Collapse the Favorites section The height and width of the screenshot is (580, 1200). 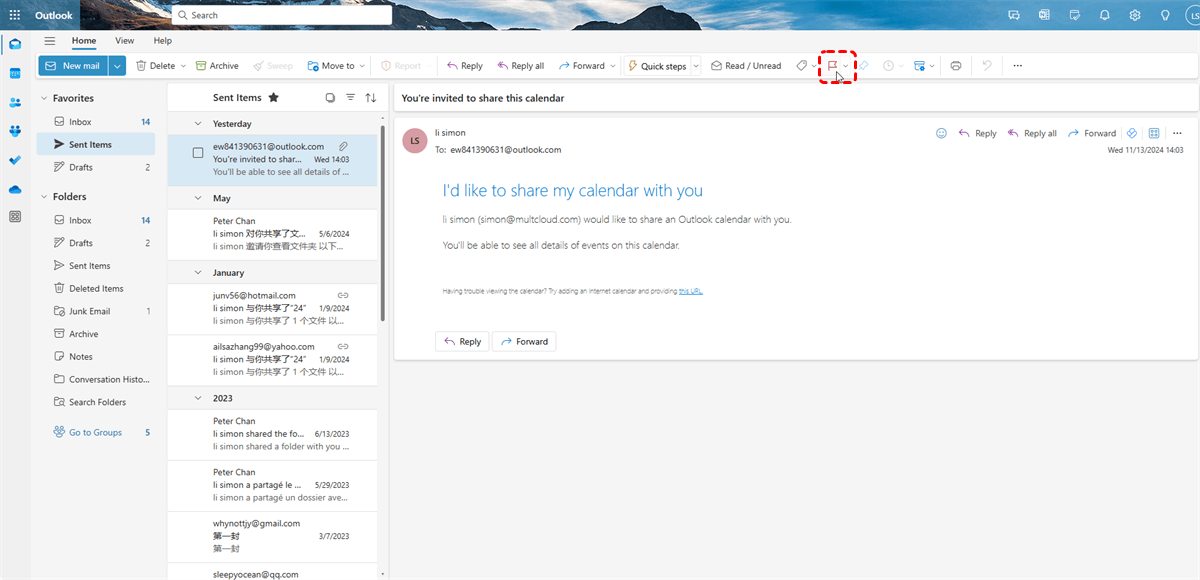[x=43, y=98]
